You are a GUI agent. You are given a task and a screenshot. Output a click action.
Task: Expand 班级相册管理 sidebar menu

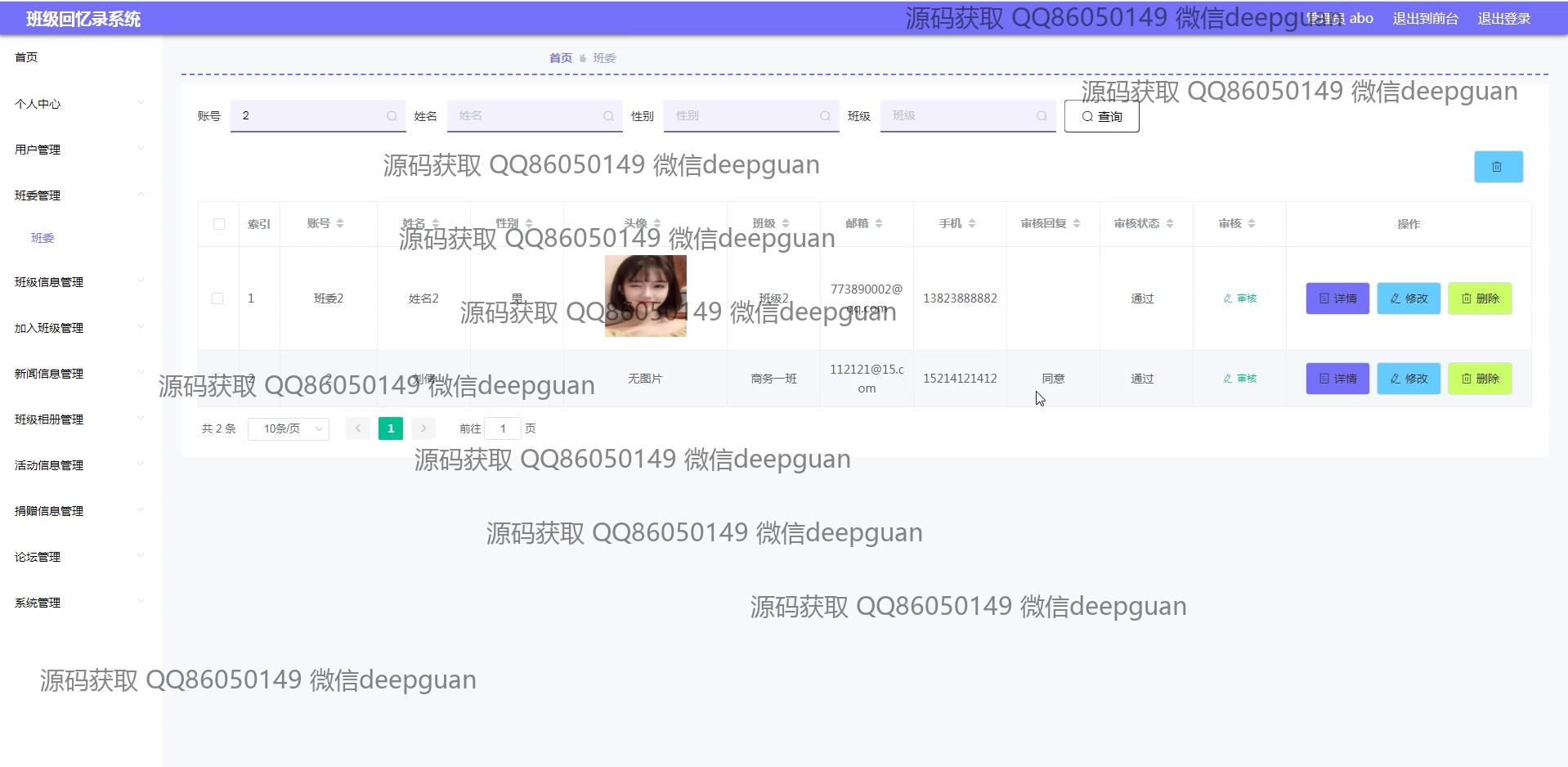(x=79, y=419)
